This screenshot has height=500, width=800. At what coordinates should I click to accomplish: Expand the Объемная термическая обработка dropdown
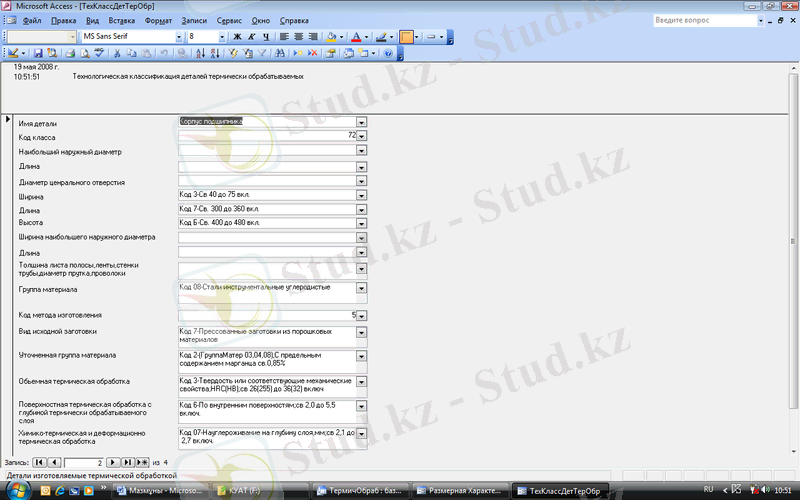pyautogui.click(x=361, y=382)
